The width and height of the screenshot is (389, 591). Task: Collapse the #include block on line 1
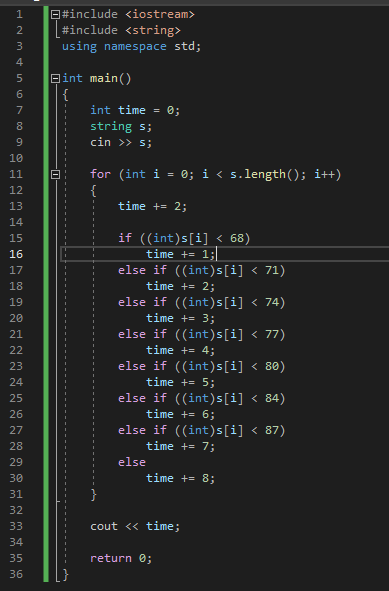(55, 15)
